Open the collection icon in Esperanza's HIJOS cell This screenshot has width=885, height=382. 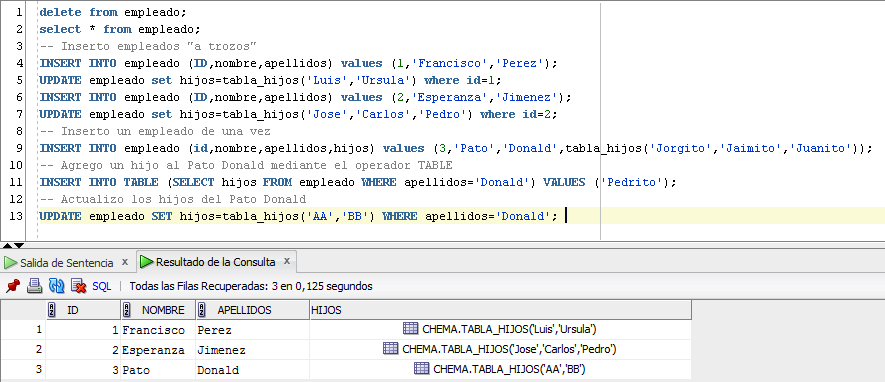[x=391, y=349]
